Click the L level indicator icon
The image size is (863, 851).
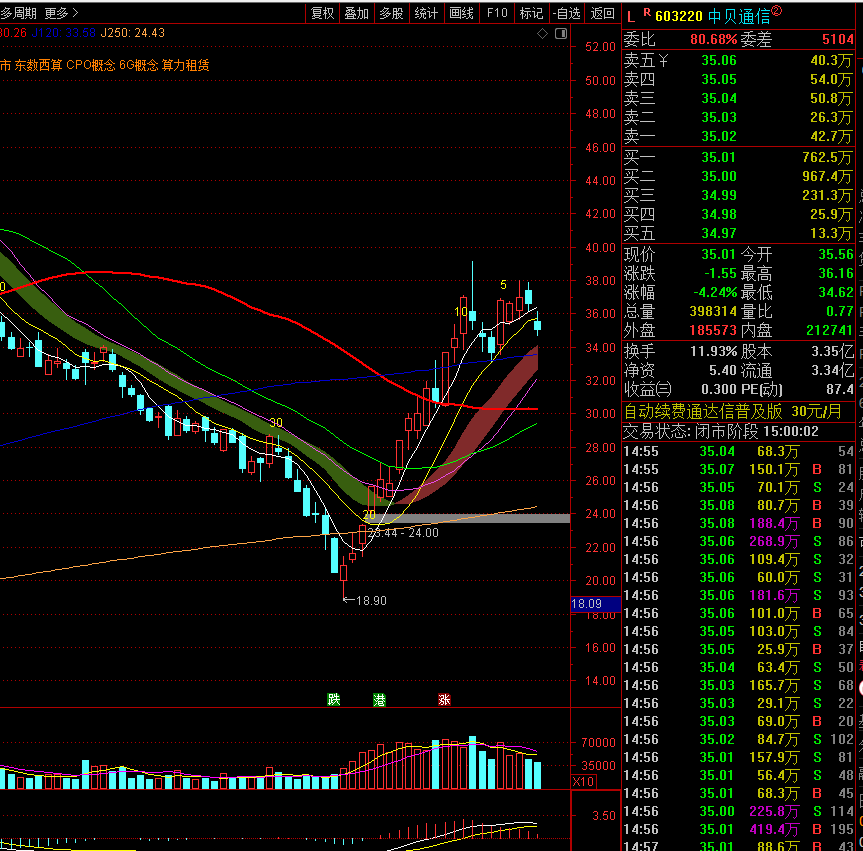tap(630, 17)
